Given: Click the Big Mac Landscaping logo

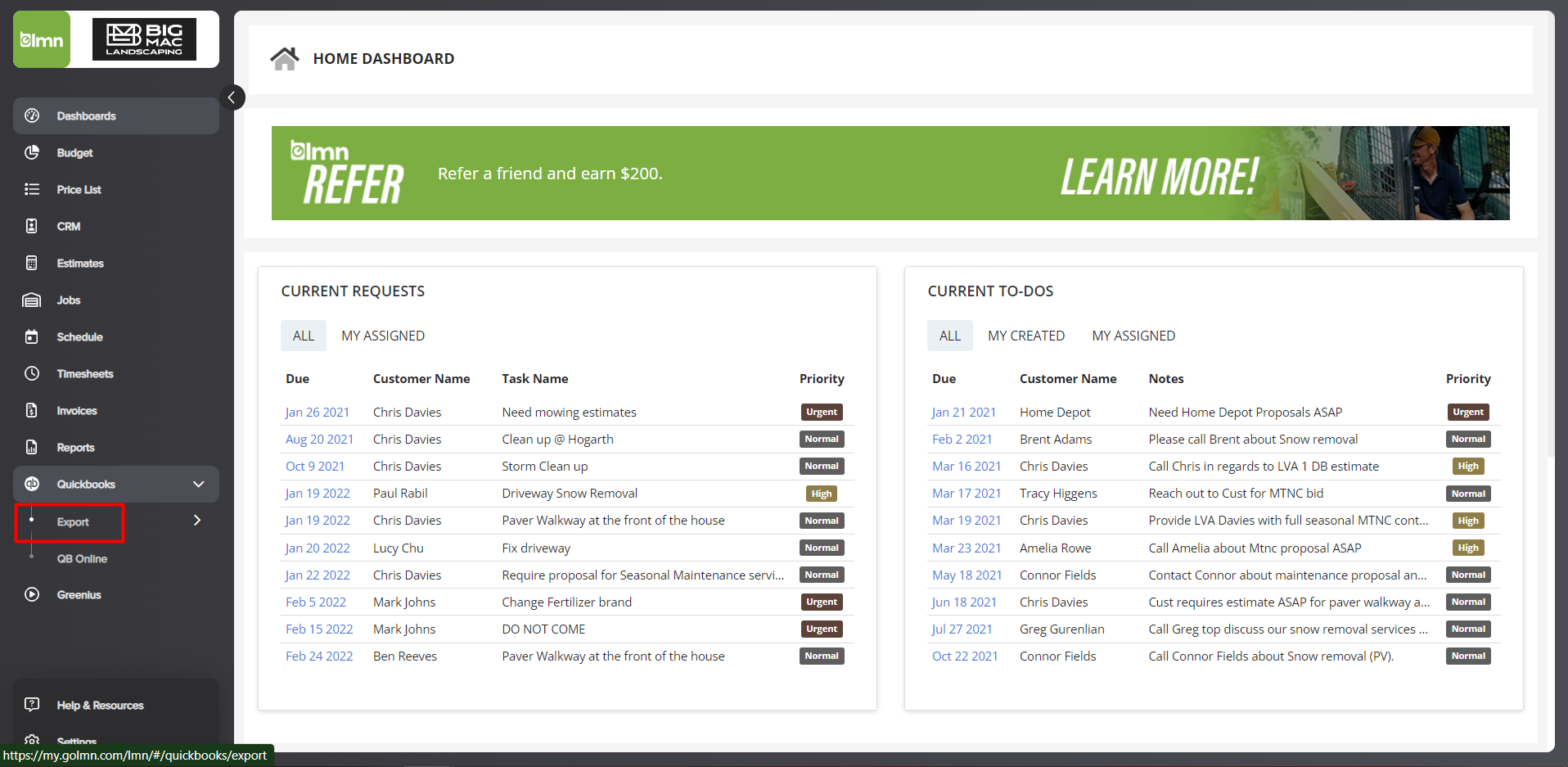Looking at the screenshot, I should point(144,39).
